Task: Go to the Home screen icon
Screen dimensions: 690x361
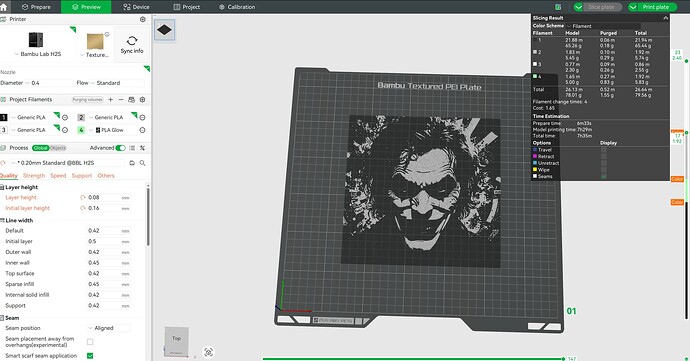Action: pyautogui.click(x=4, y=7)
